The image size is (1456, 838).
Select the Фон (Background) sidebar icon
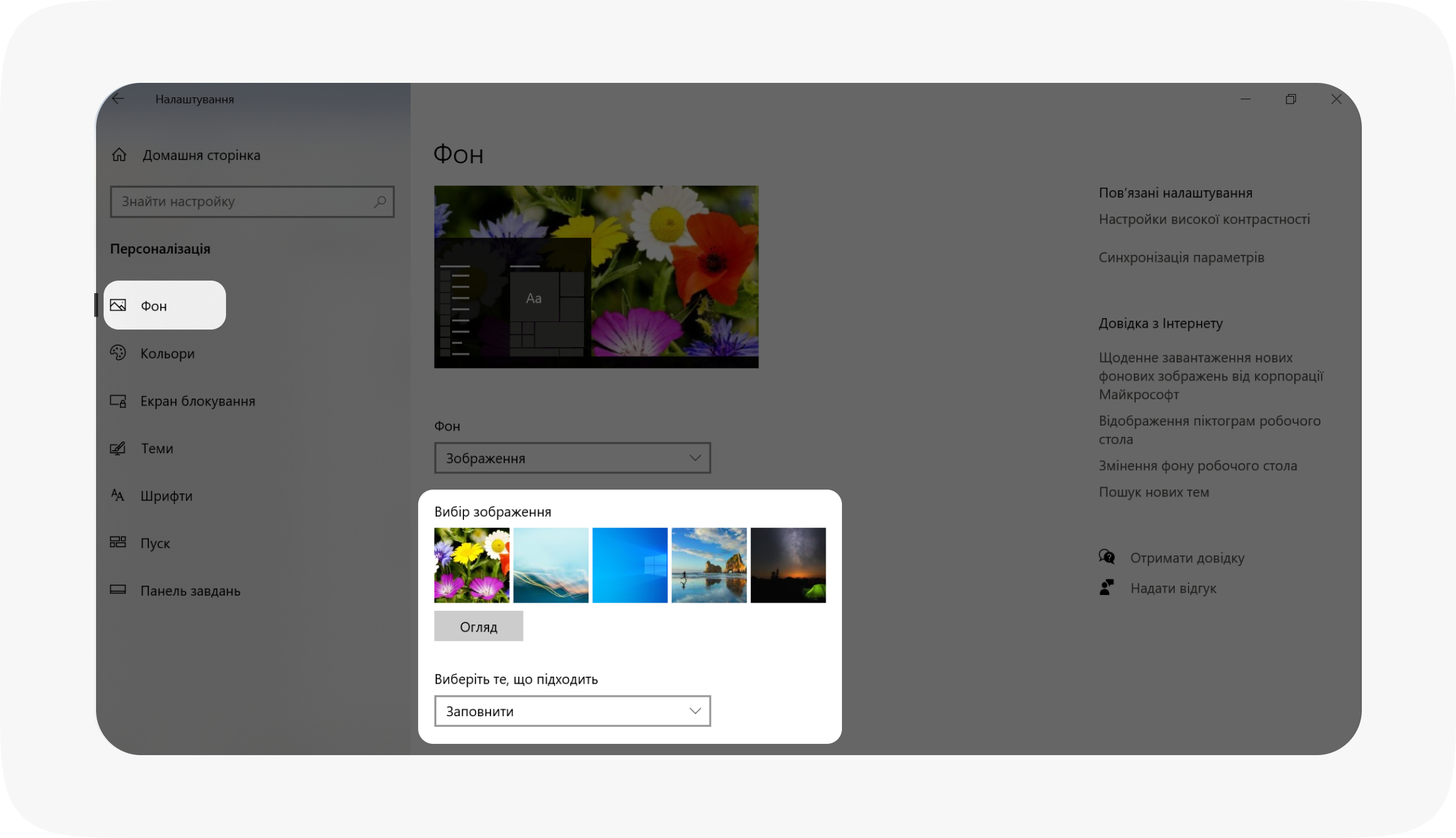(119, 306)
